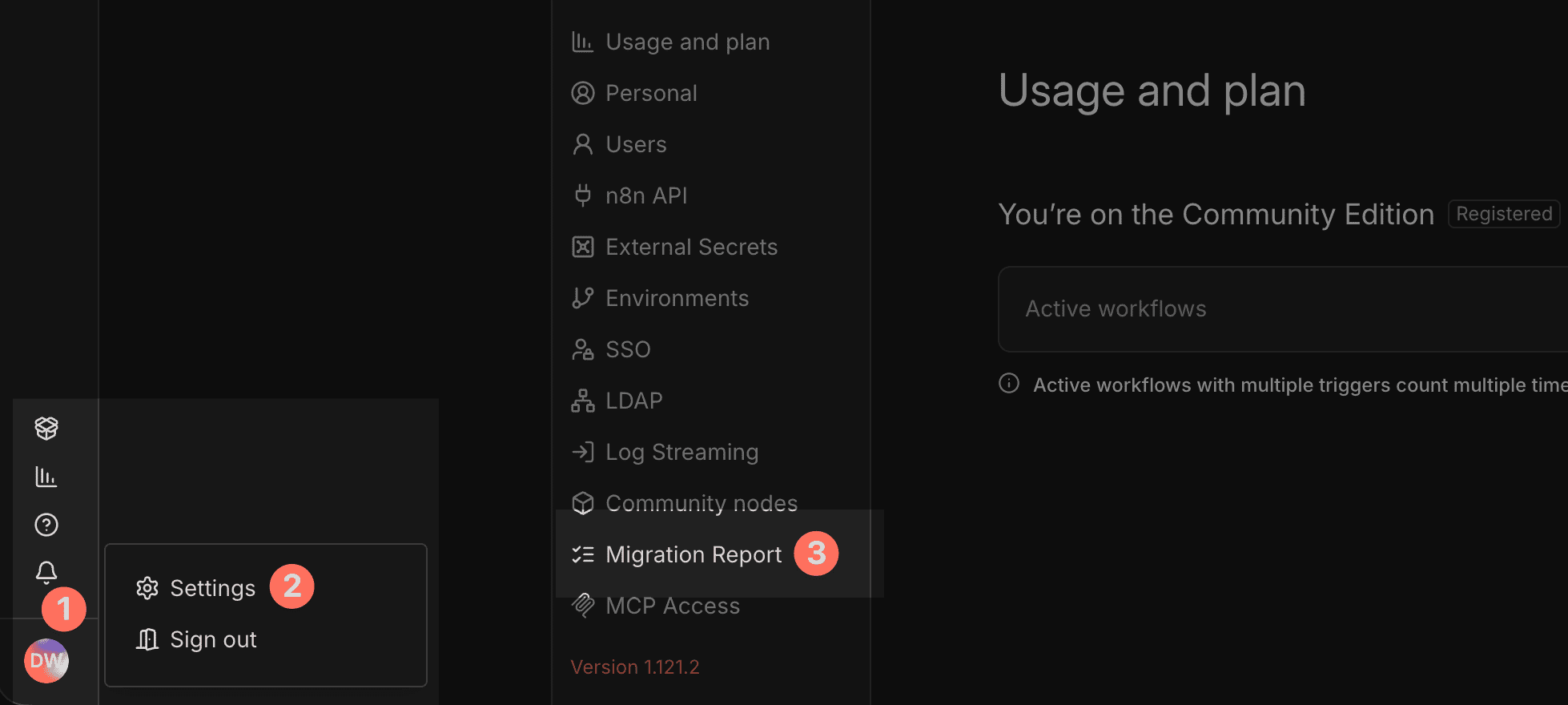1568x705 pixels.
Task: Click the Migration Report checklist icon
Action: pos(583,554)
